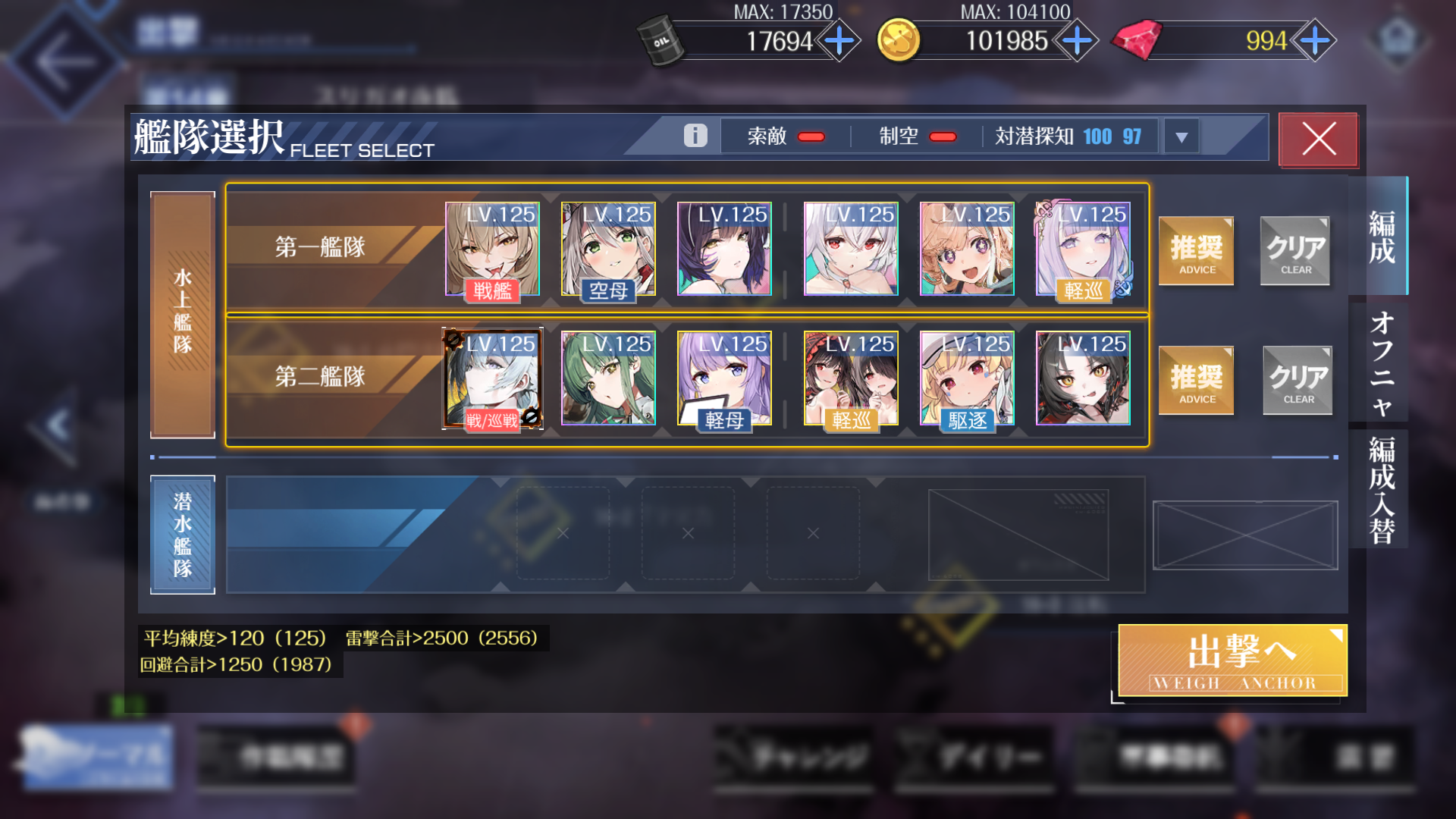Click the plus icon next to coins

pyautogui.click(x=1077, y=40)
